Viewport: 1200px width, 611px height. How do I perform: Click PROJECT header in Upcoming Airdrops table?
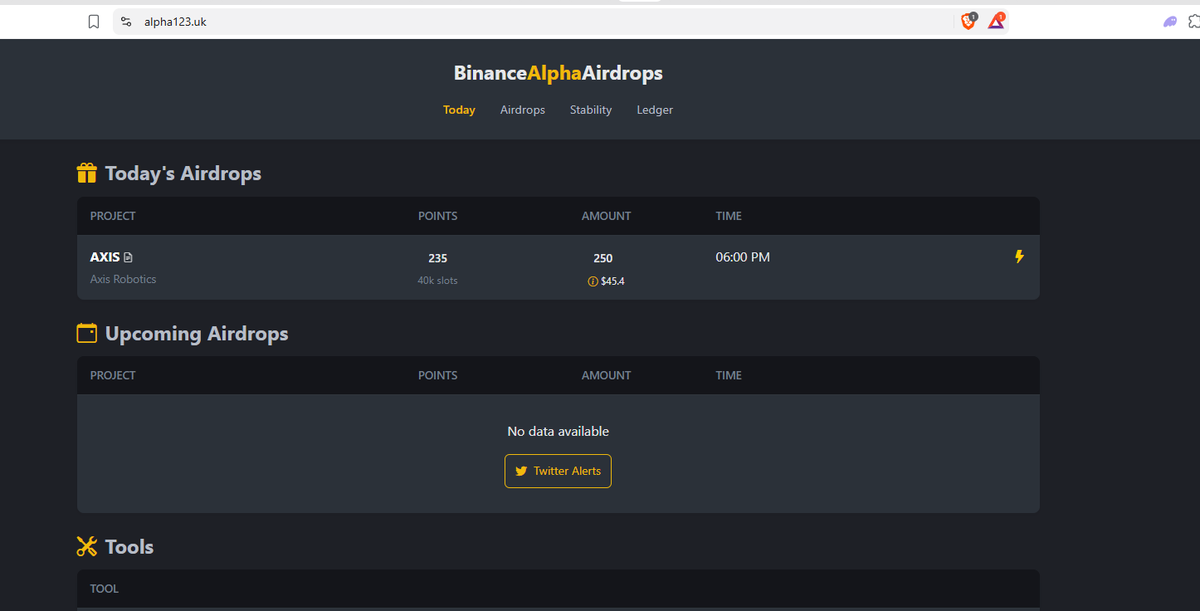click(x=113, y=376)
